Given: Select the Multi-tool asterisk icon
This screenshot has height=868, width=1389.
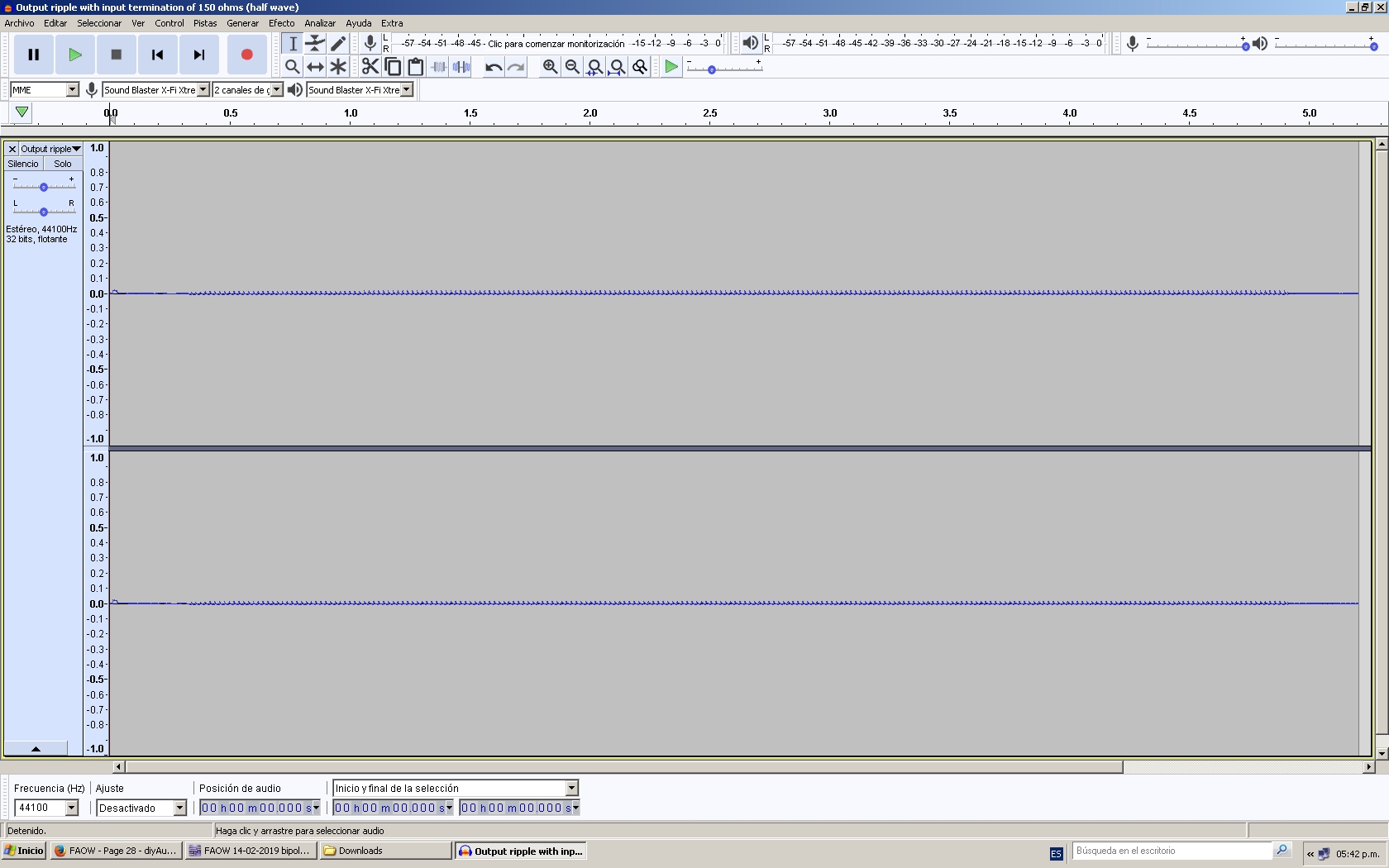Looking at the screenshot, I should 338,66.
